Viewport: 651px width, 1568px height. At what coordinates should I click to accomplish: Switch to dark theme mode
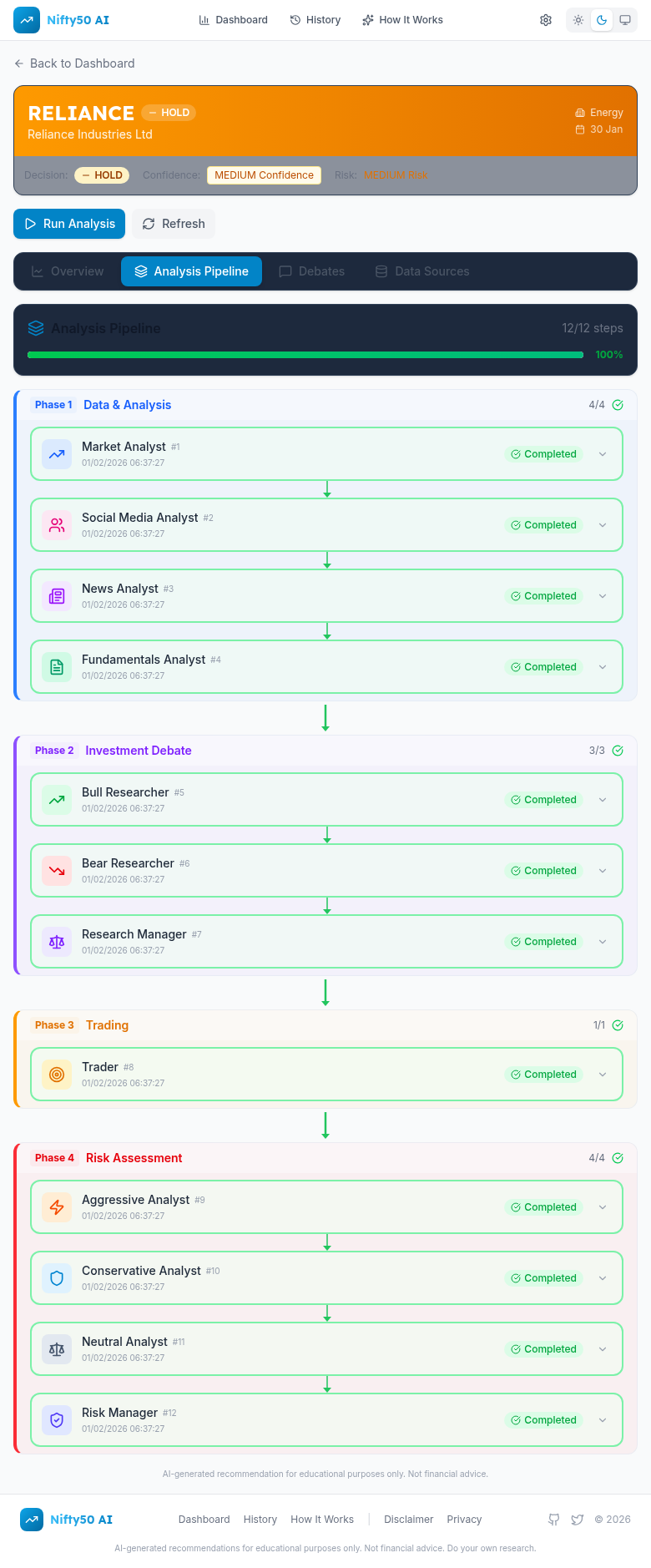click(x=602, y=20)
